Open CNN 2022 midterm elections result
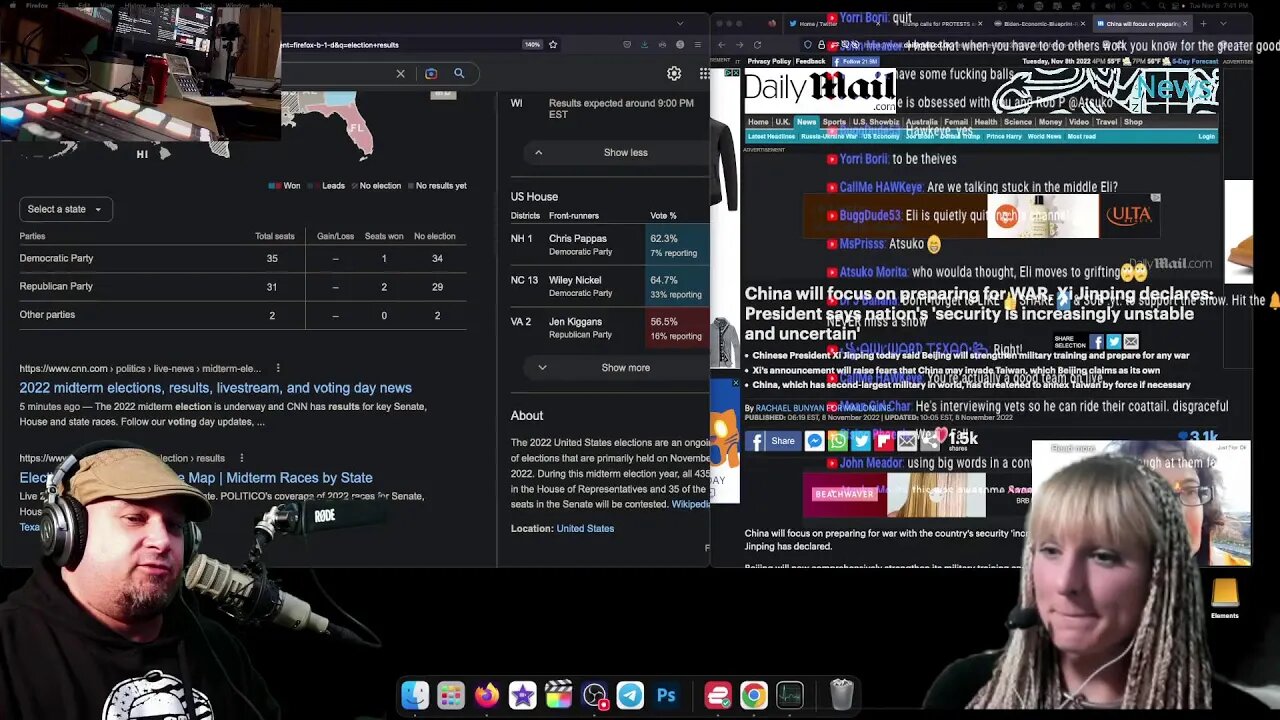This screenshot has width=1280, height=720. (x=216, y=388)
